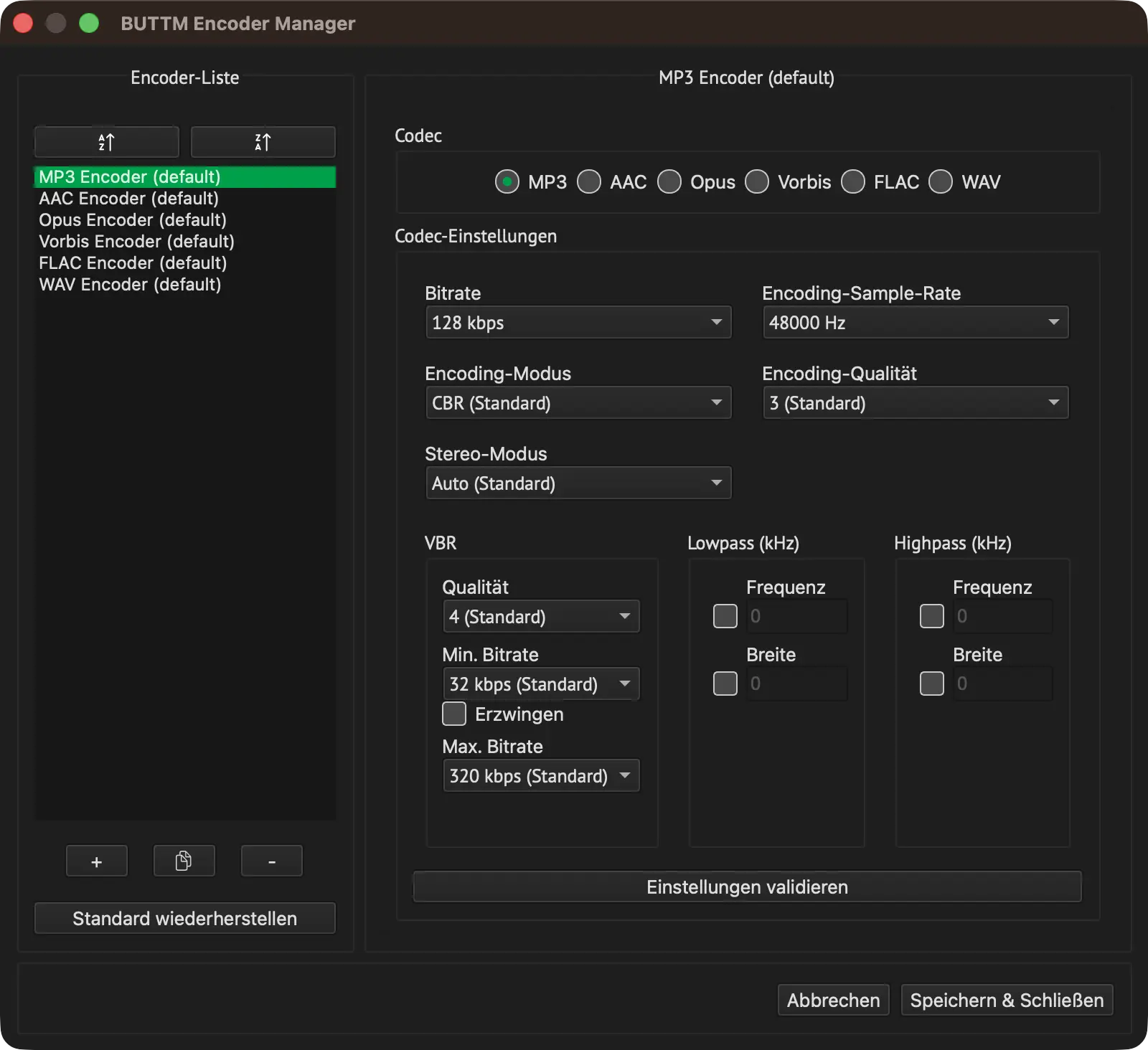Select AAC Encoder (default) in list

coord(185,199)
